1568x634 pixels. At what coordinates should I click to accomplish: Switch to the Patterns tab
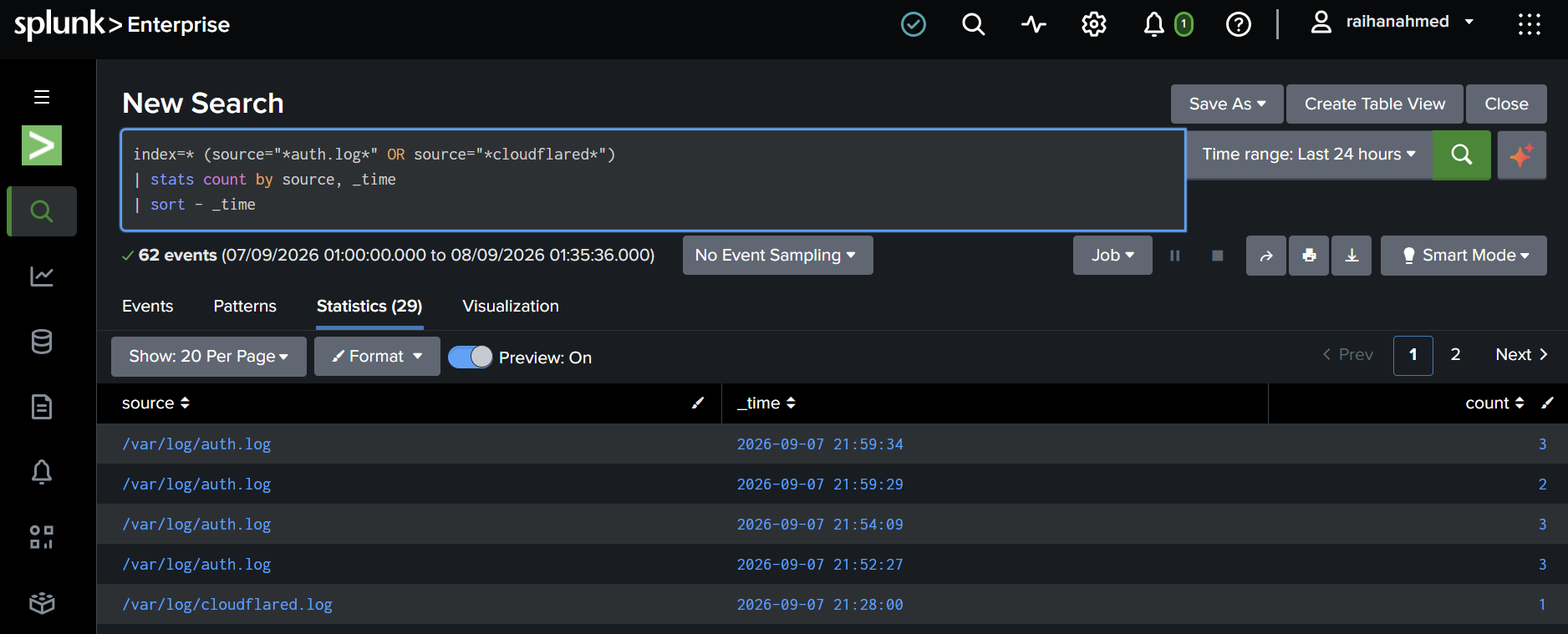click(x=245, y=307)
